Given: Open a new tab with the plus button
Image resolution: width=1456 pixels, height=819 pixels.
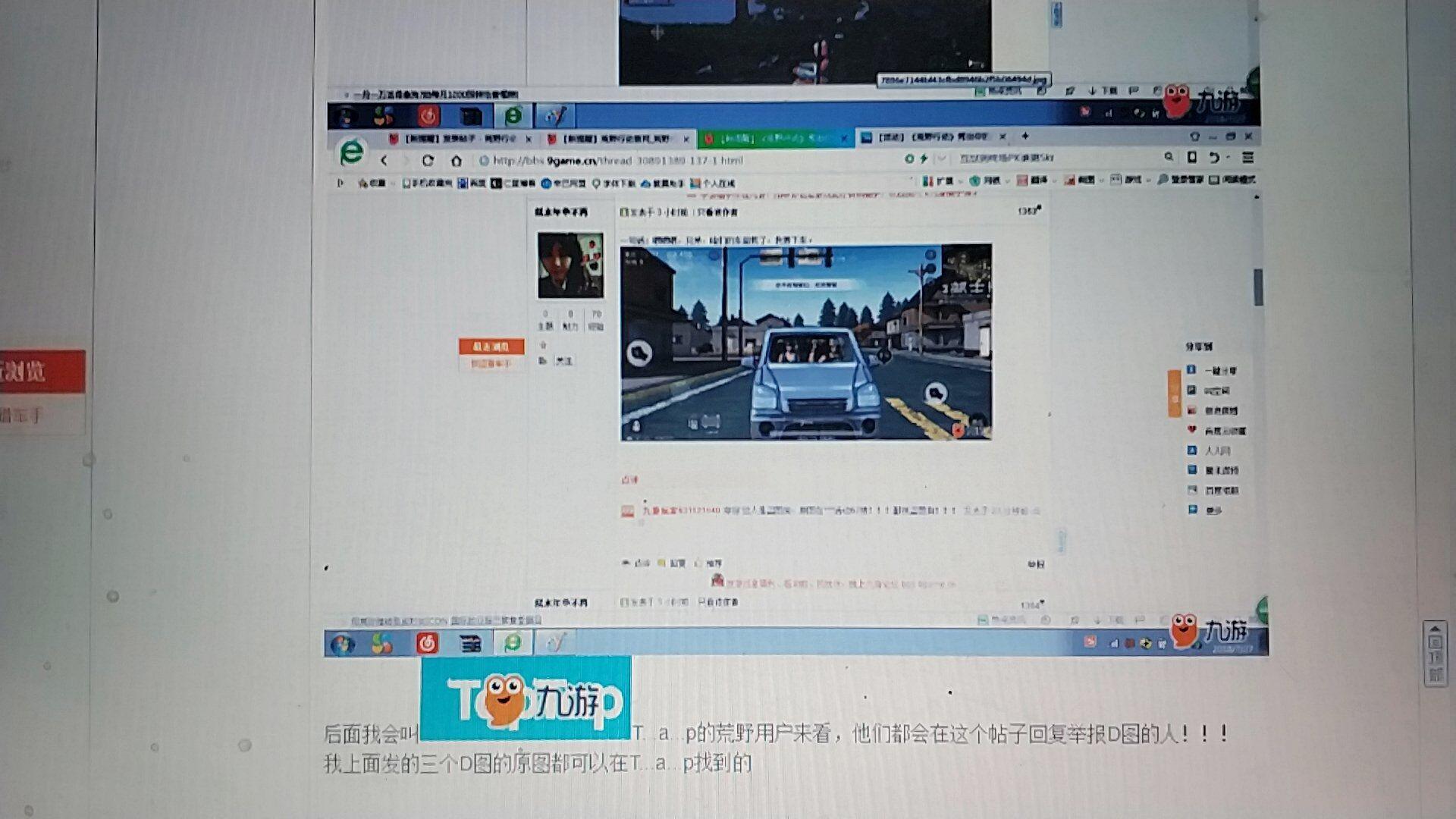Looking at the screenshot, I should (1025, 136).
